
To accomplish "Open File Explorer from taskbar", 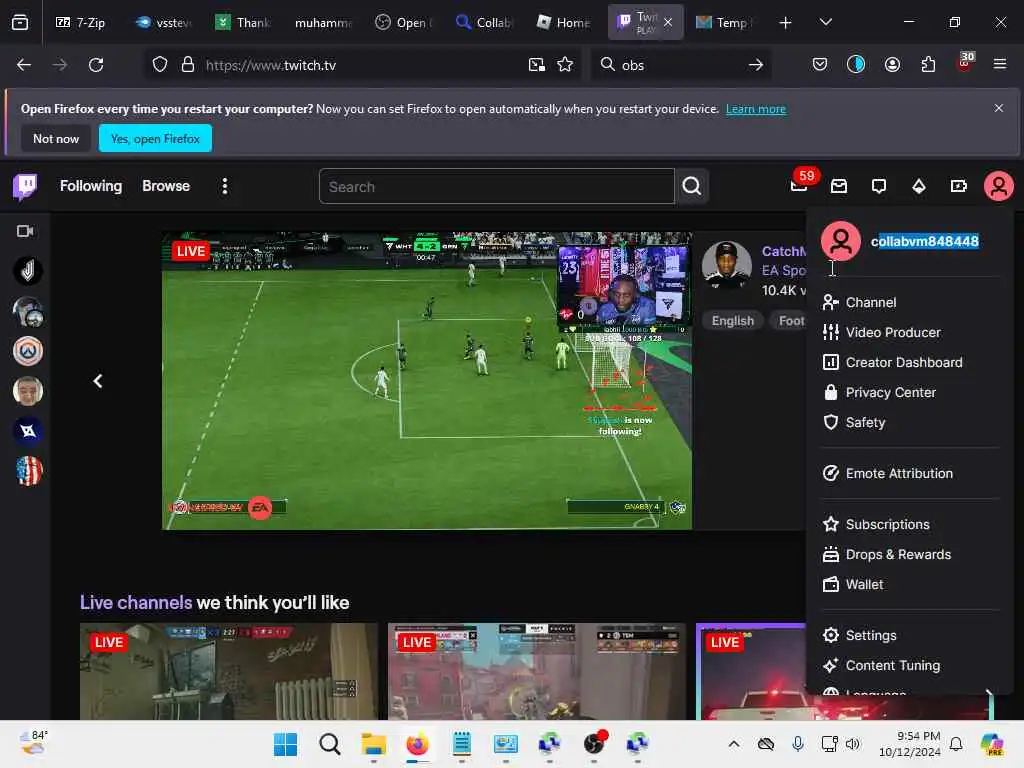I will [x=374, y=744].
